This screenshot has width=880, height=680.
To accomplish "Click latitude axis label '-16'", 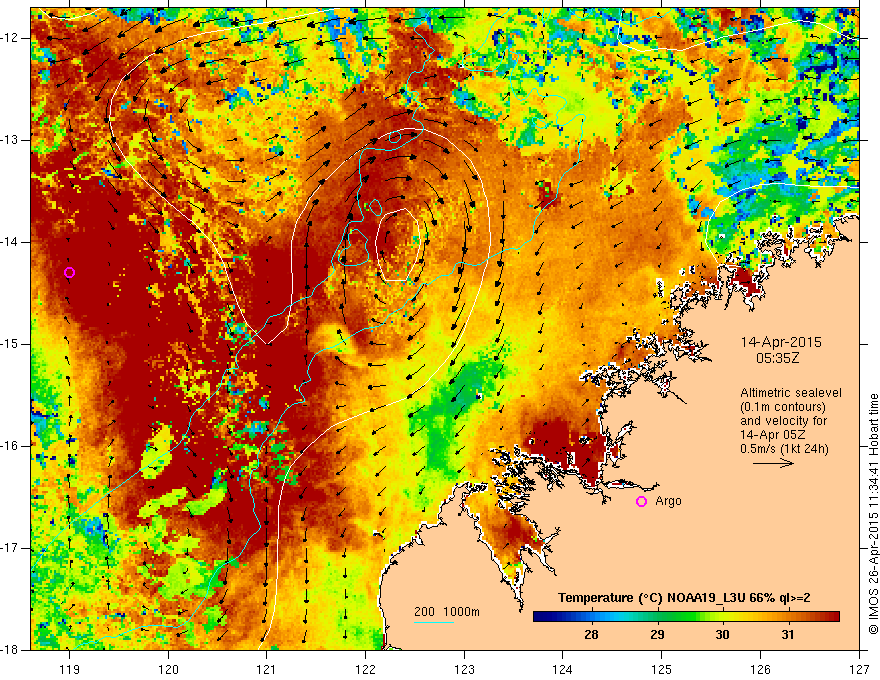I will pos(11,446).
